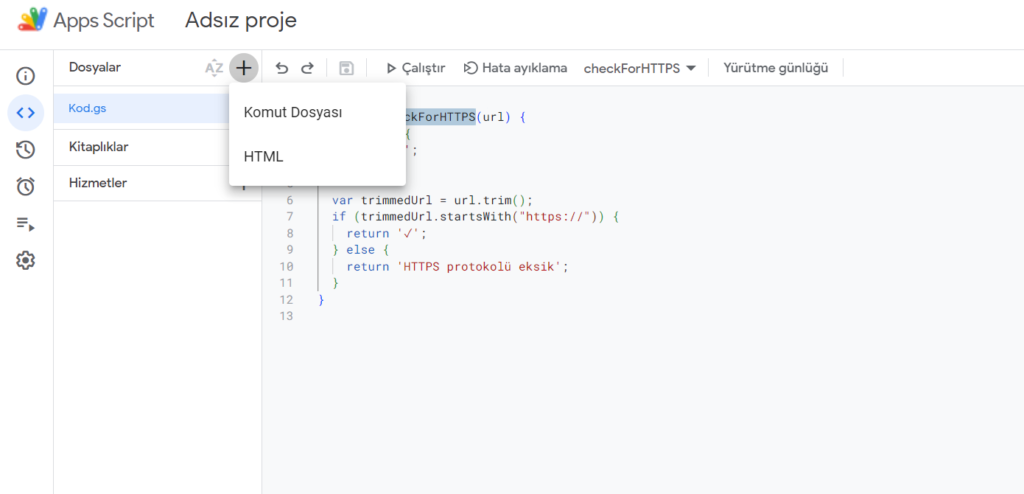Screen dimensions: 1024x494
Task: Open Triggers via the alarm clock icon
Action: pyautogui.click(x=26, y=186)
